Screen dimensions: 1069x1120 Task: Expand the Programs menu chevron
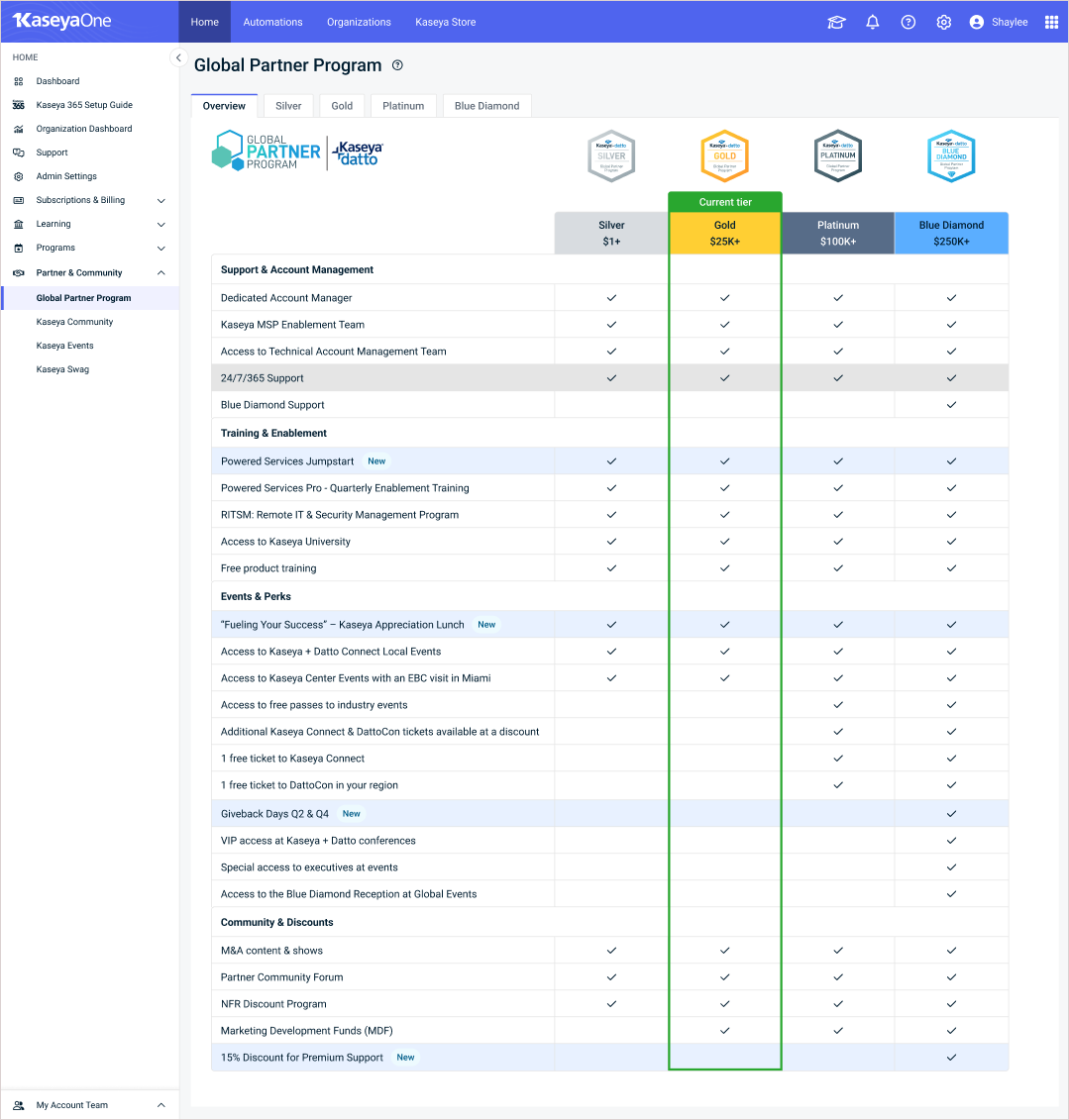coord(161,249)
